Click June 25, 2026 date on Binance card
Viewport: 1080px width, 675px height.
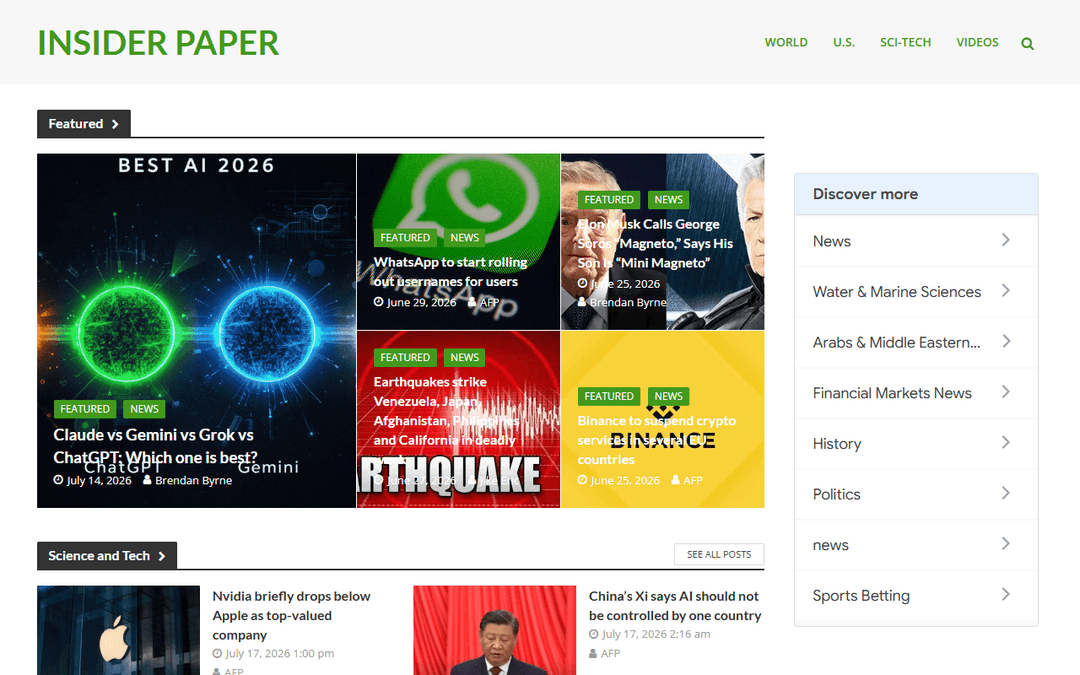coord(625,480)
